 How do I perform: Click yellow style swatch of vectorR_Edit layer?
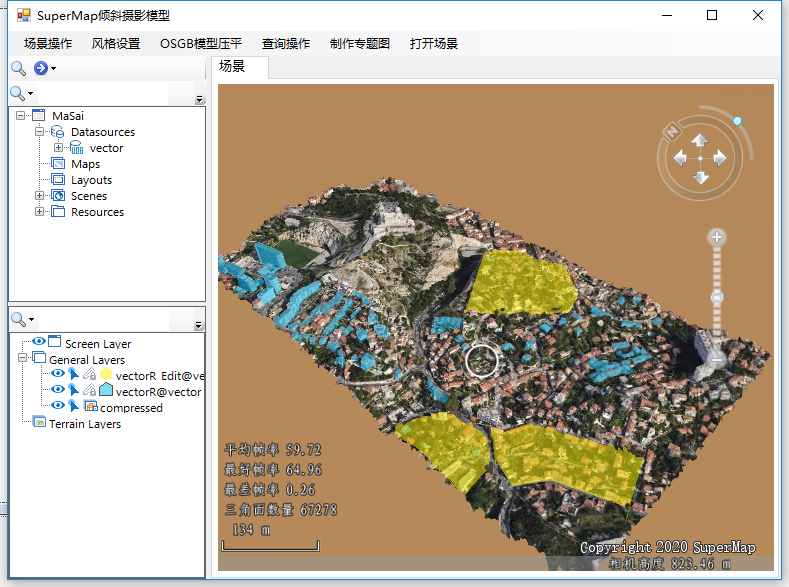point(106,374)
